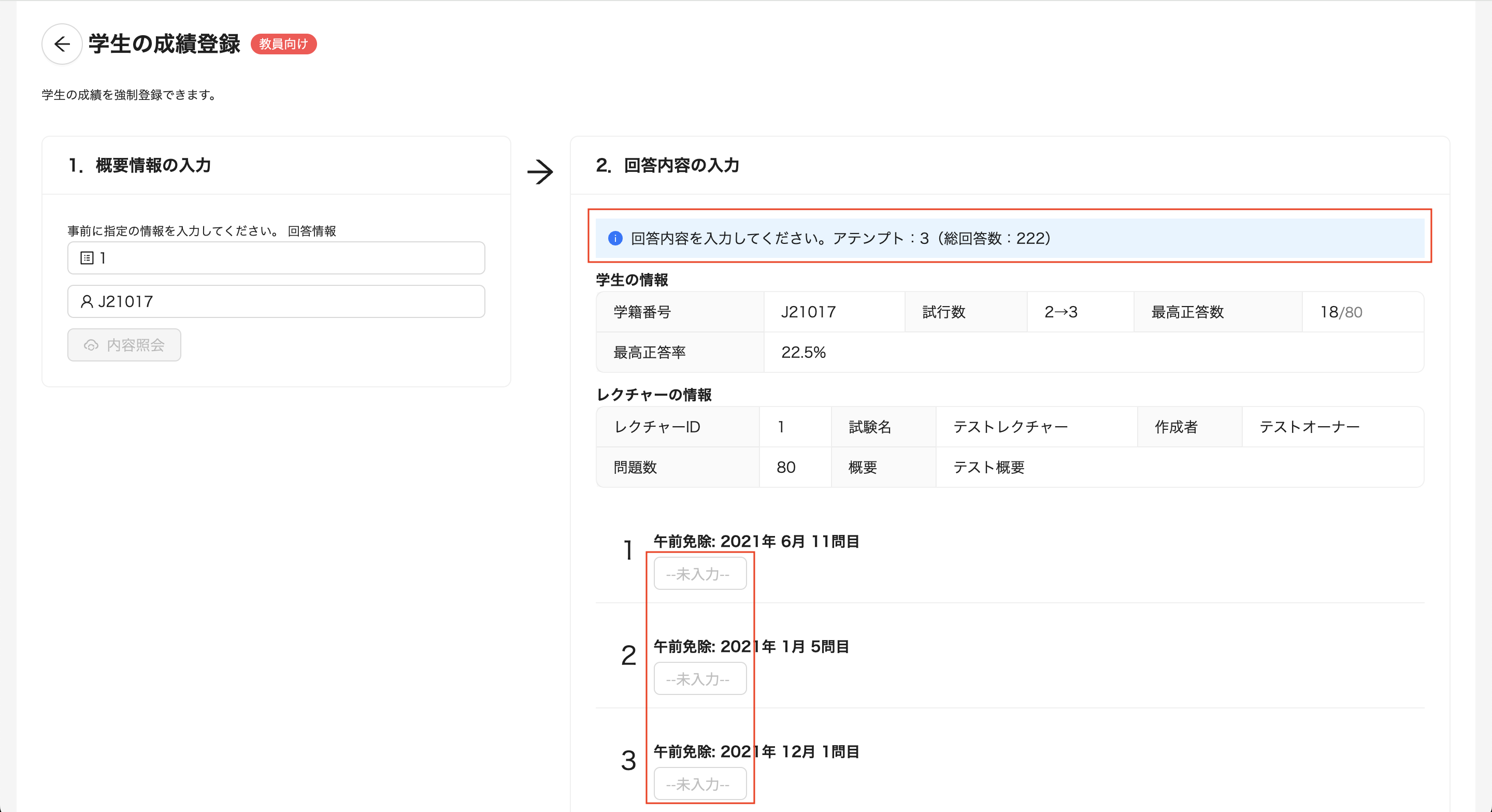Image resolution: width=1492 pixels, height=812 pixels.
Task: Click the list icon in lecture ID field
Action: point(87,258)
